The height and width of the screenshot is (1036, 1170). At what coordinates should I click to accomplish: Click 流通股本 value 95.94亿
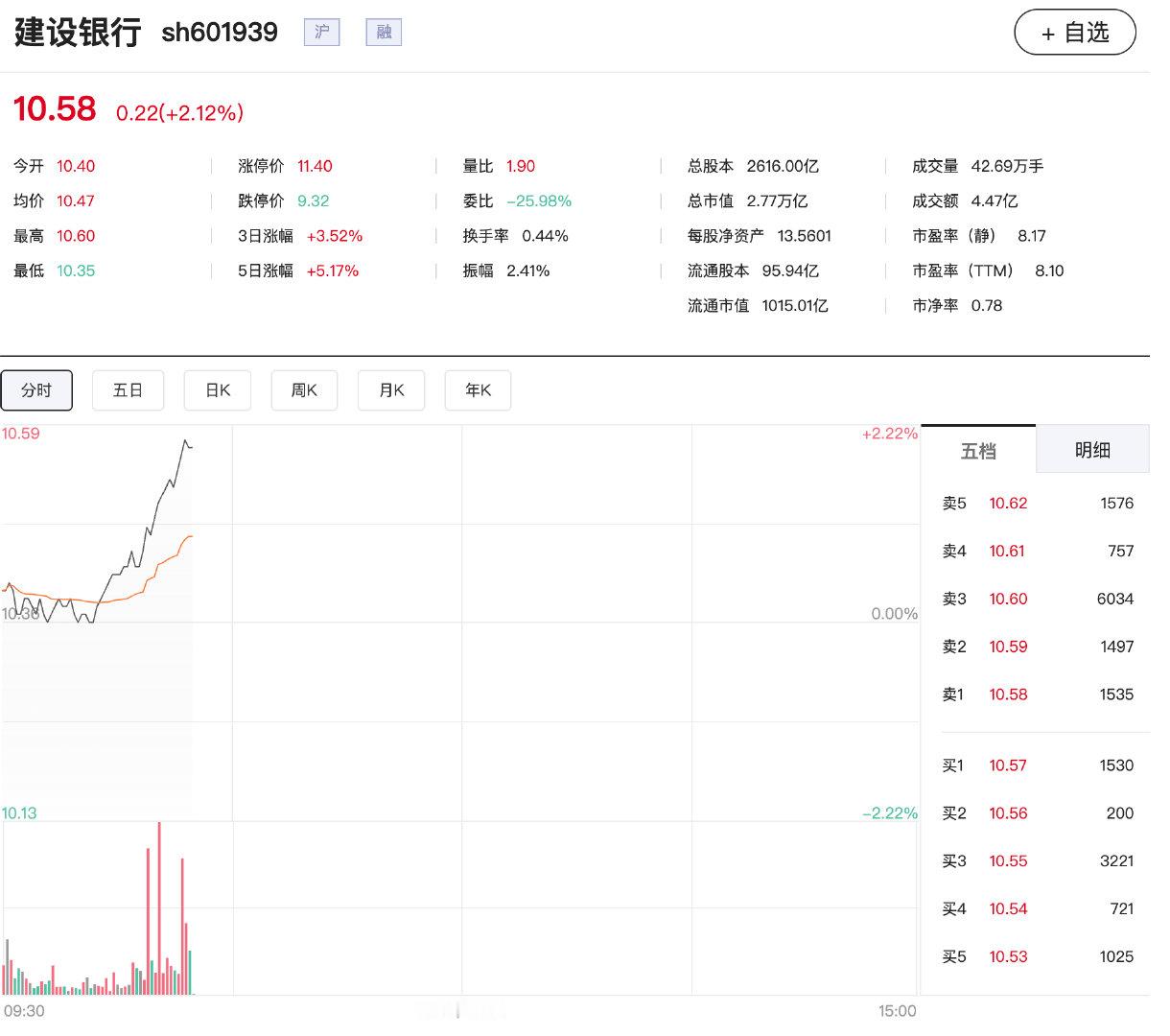pyautogui.click(x=791, y=271)
